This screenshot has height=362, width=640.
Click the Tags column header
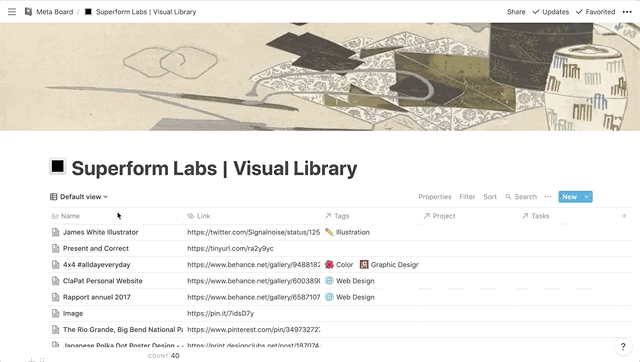[370, 216]
